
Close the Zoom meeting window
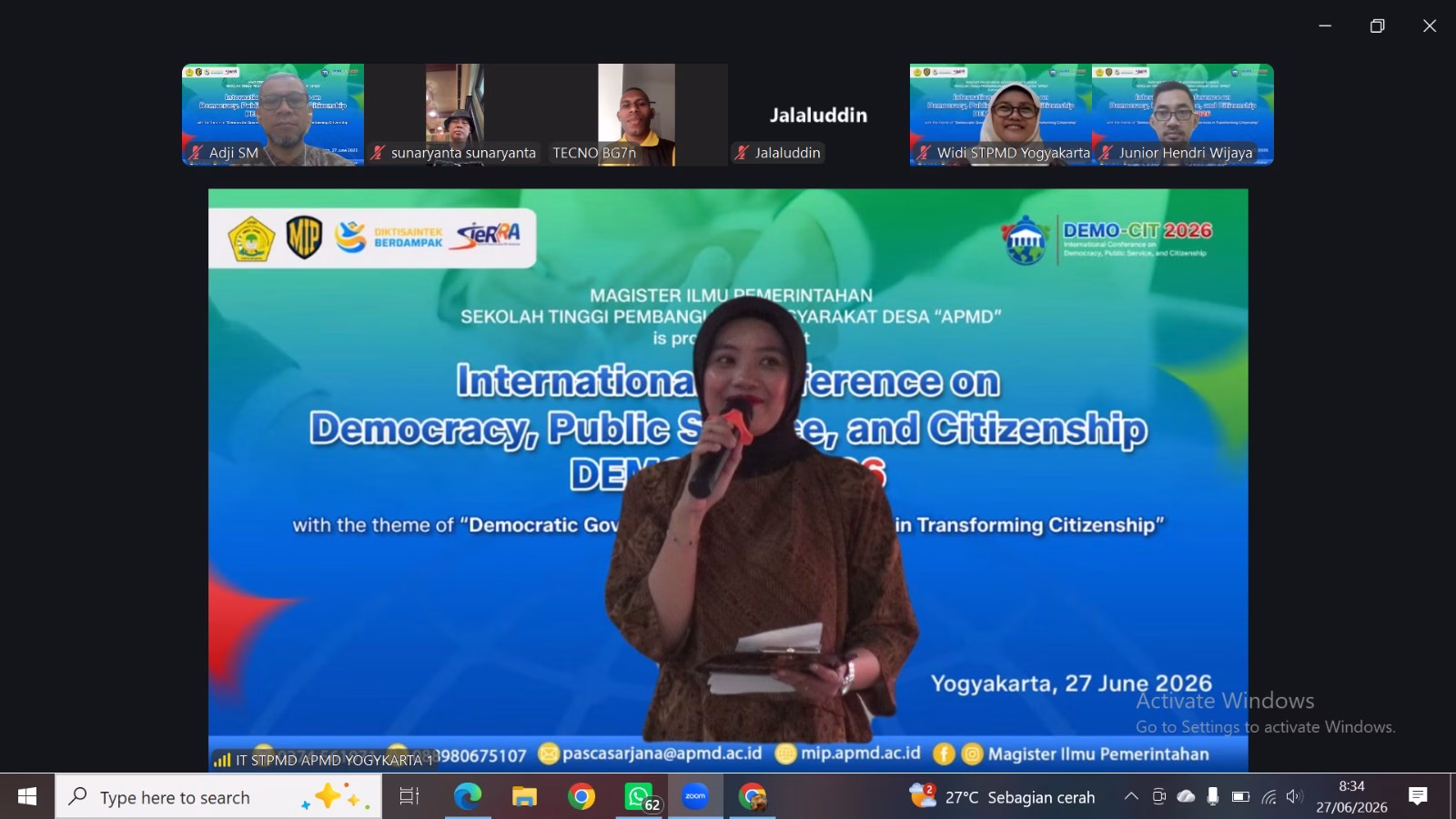[1430, 25]
